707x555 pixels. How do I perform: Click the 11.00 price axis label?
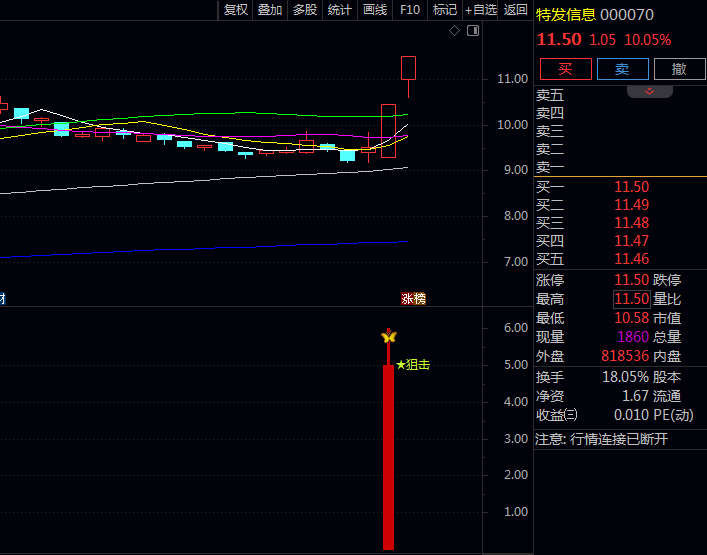(x=512, y=79)
